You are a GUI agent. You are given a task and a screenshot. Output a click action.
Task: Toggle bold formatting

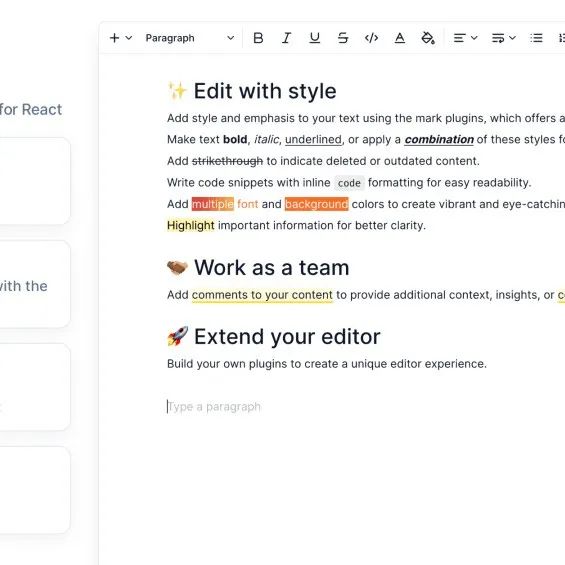pos(258,38)
